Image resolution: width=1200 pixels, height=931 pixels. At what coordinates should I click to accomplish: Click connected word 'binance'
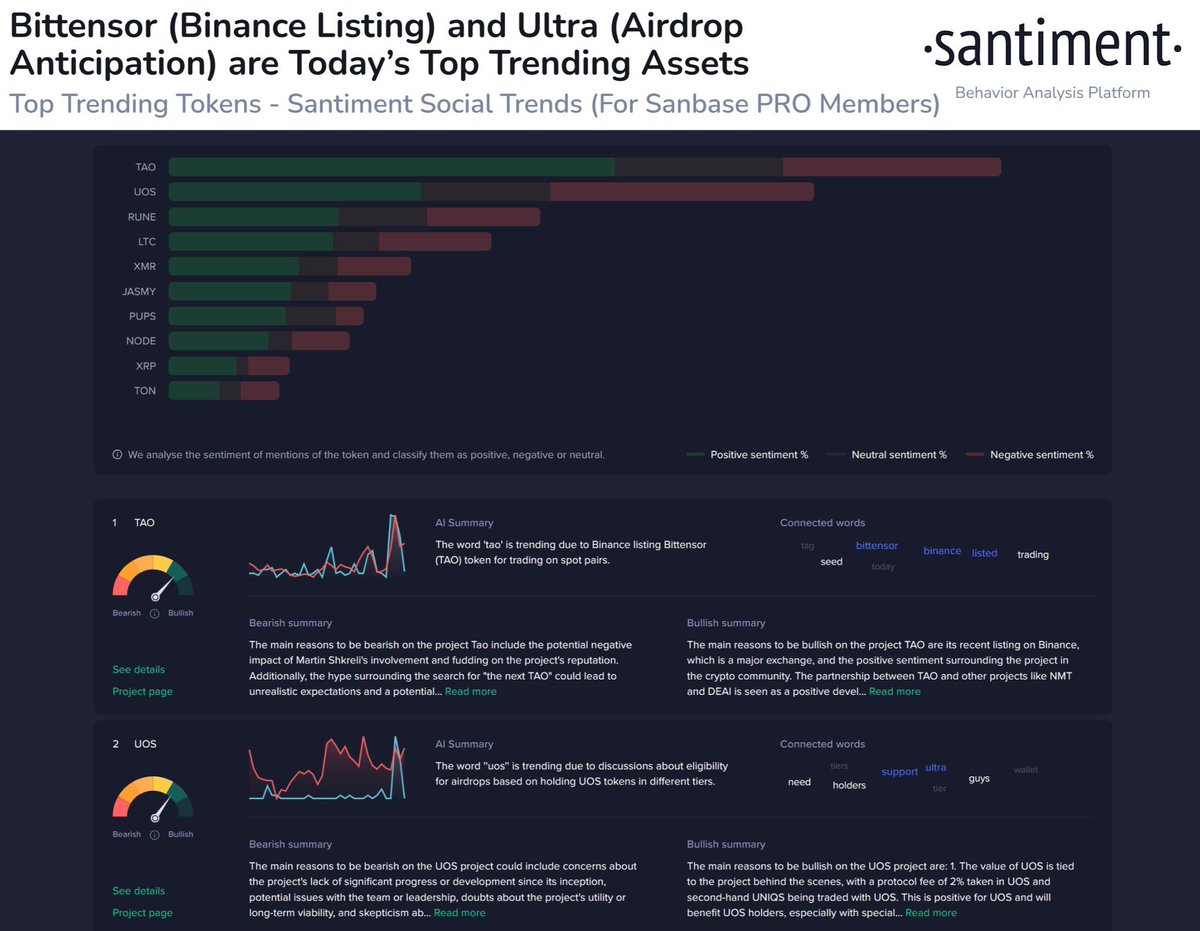pos(942,551)
